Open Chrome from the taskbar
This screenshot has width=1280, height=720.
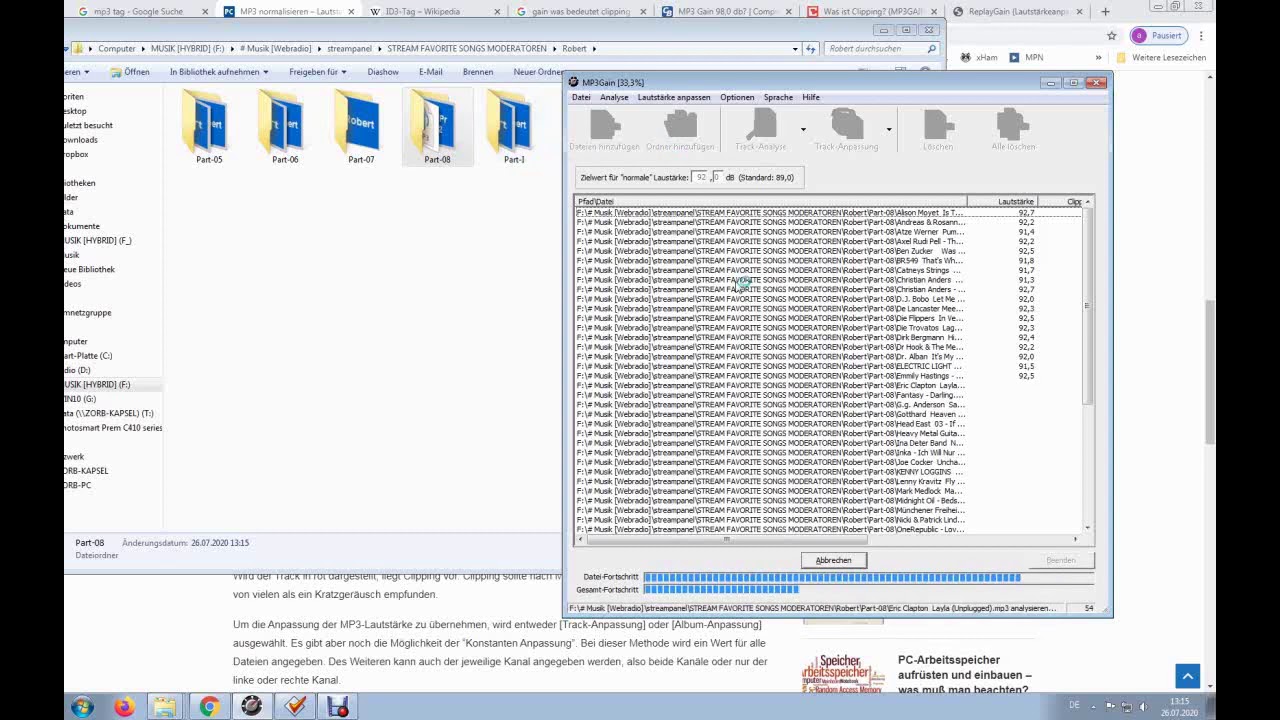pyautogui.click(x=209, y=706)
